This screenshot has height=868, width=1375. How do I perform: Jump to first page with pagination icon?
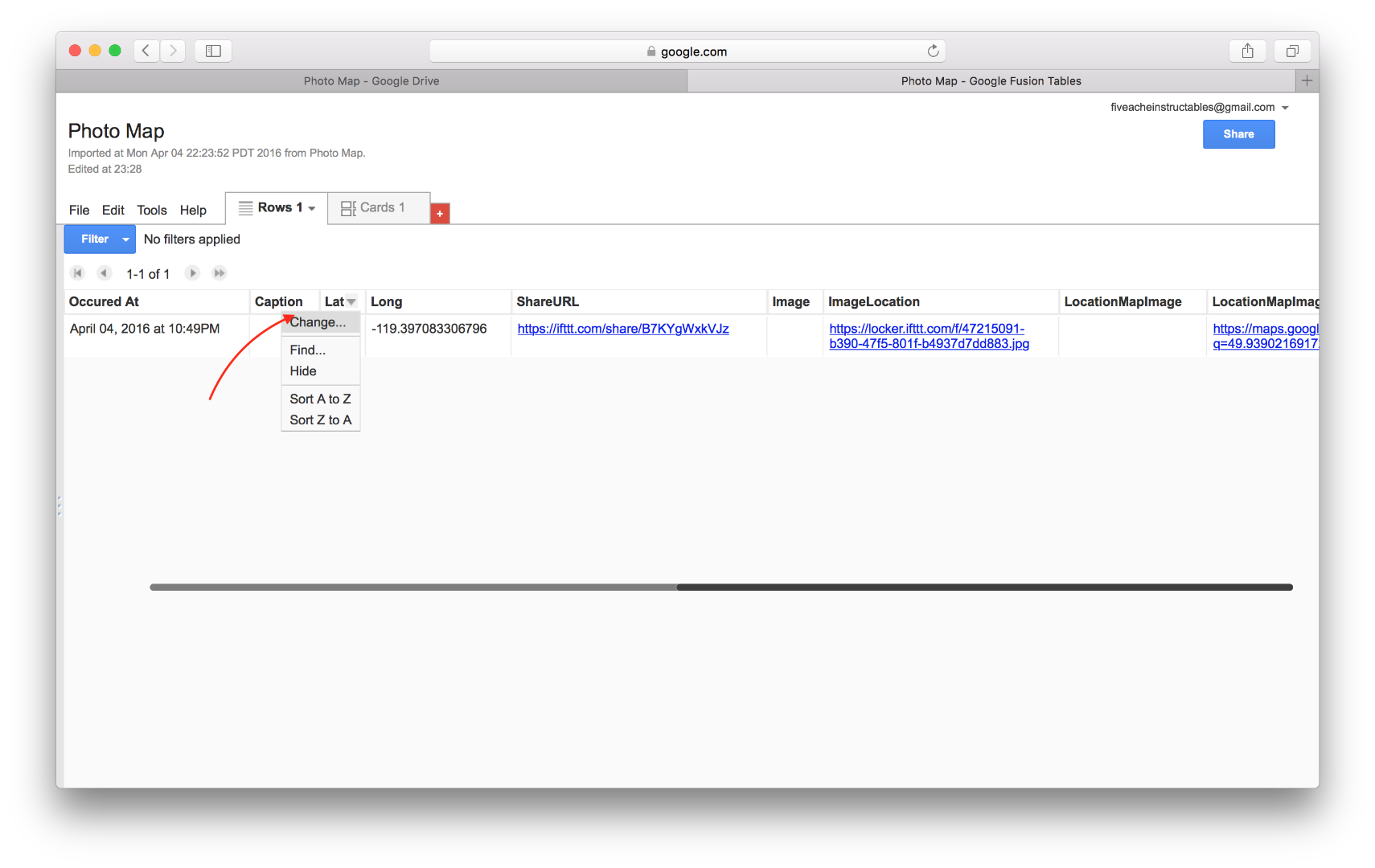[78, 273]
